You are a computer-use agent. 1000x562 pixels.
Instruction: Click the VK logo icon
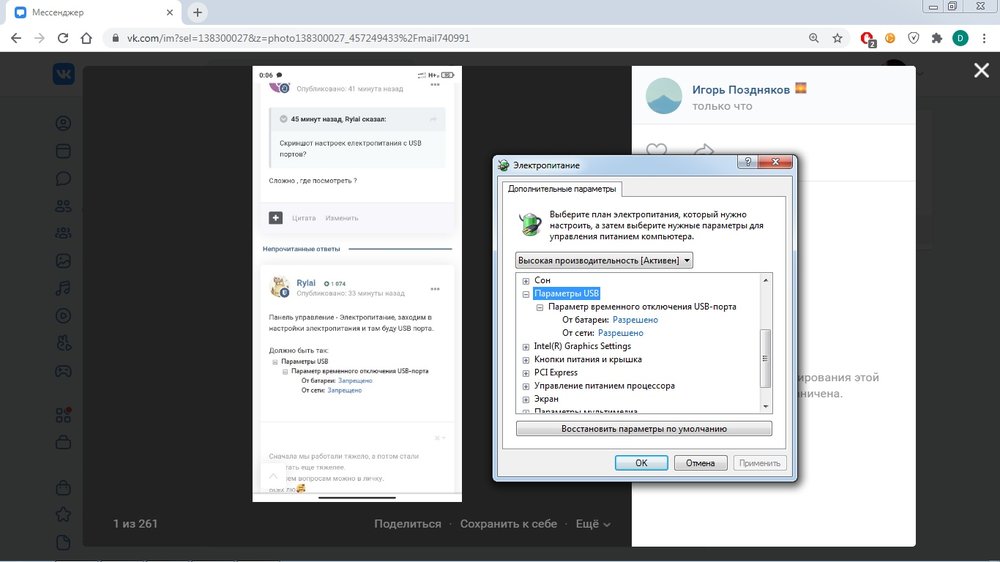64,73
